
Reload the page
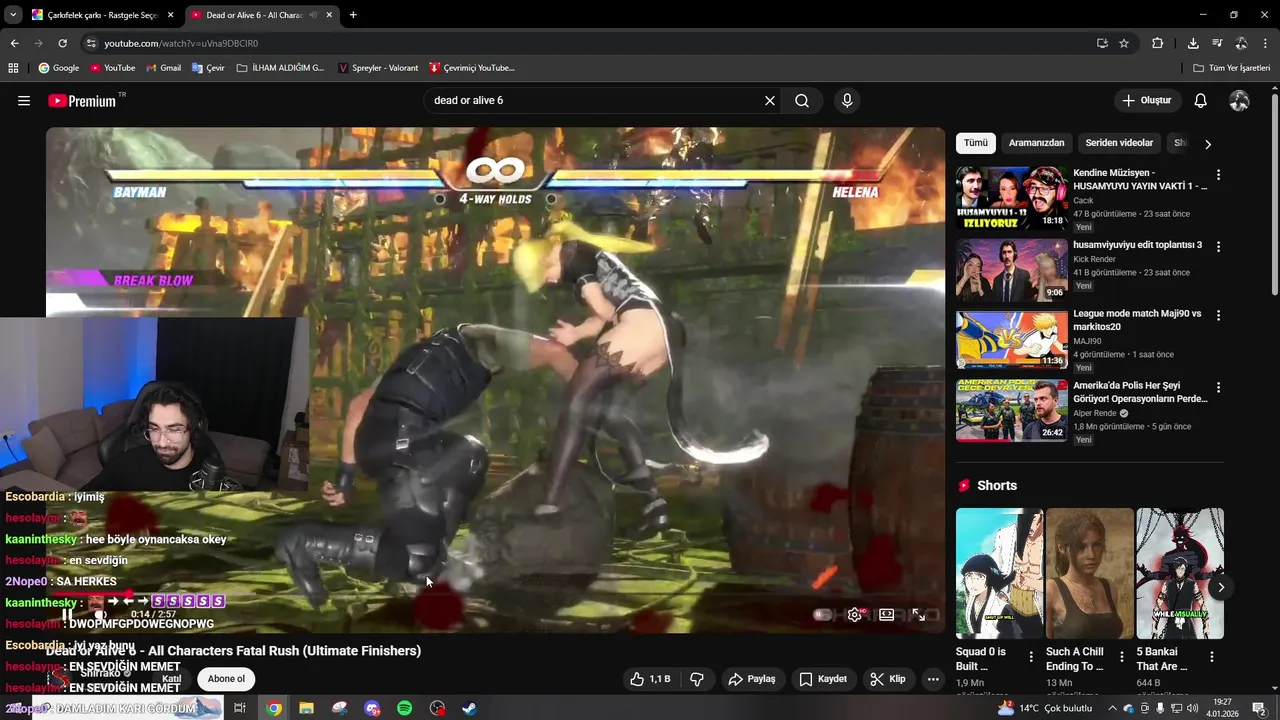click(62, 43)
